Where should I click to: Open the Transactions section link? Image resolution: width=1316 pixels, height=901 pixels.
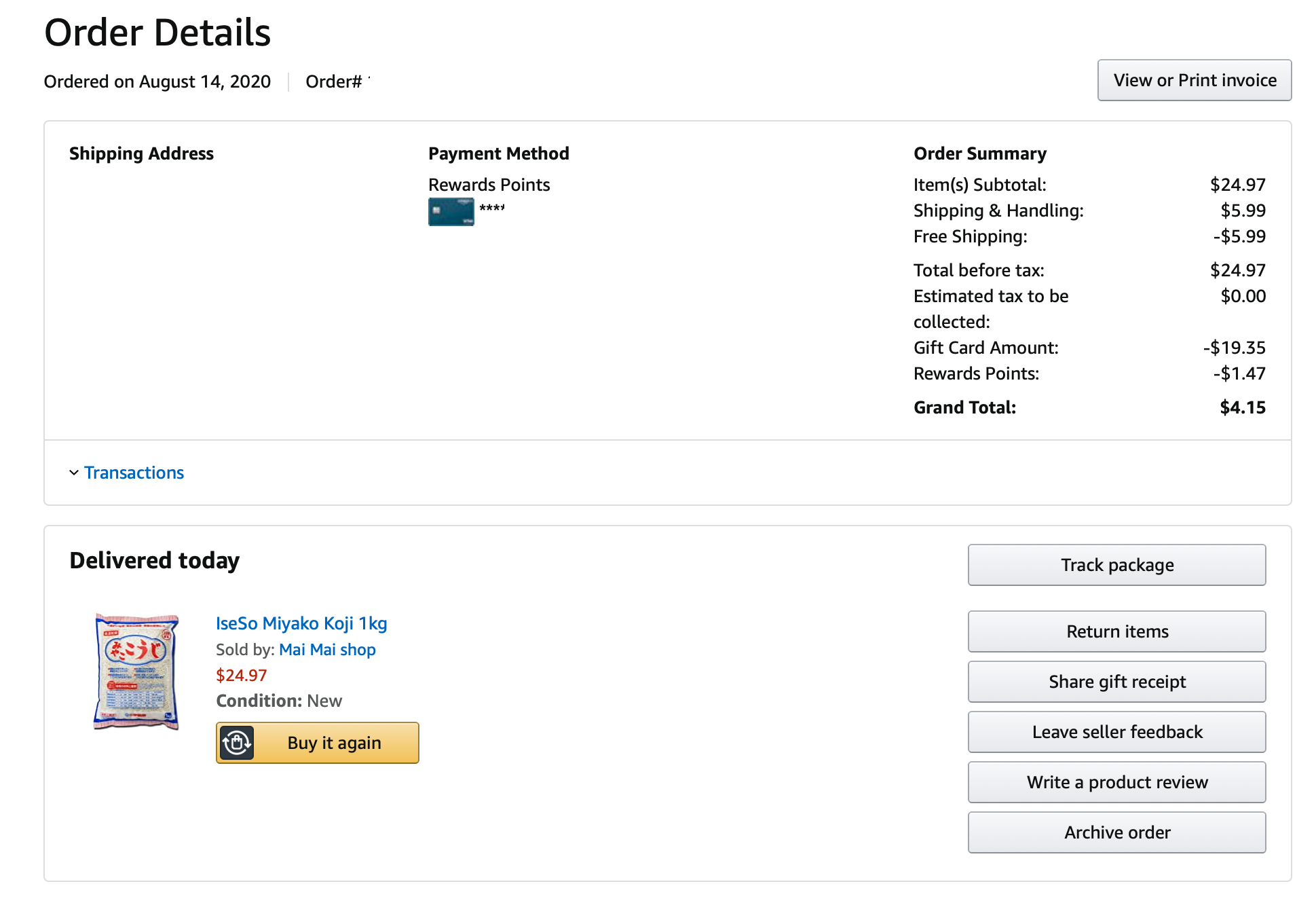coord(134,473)
